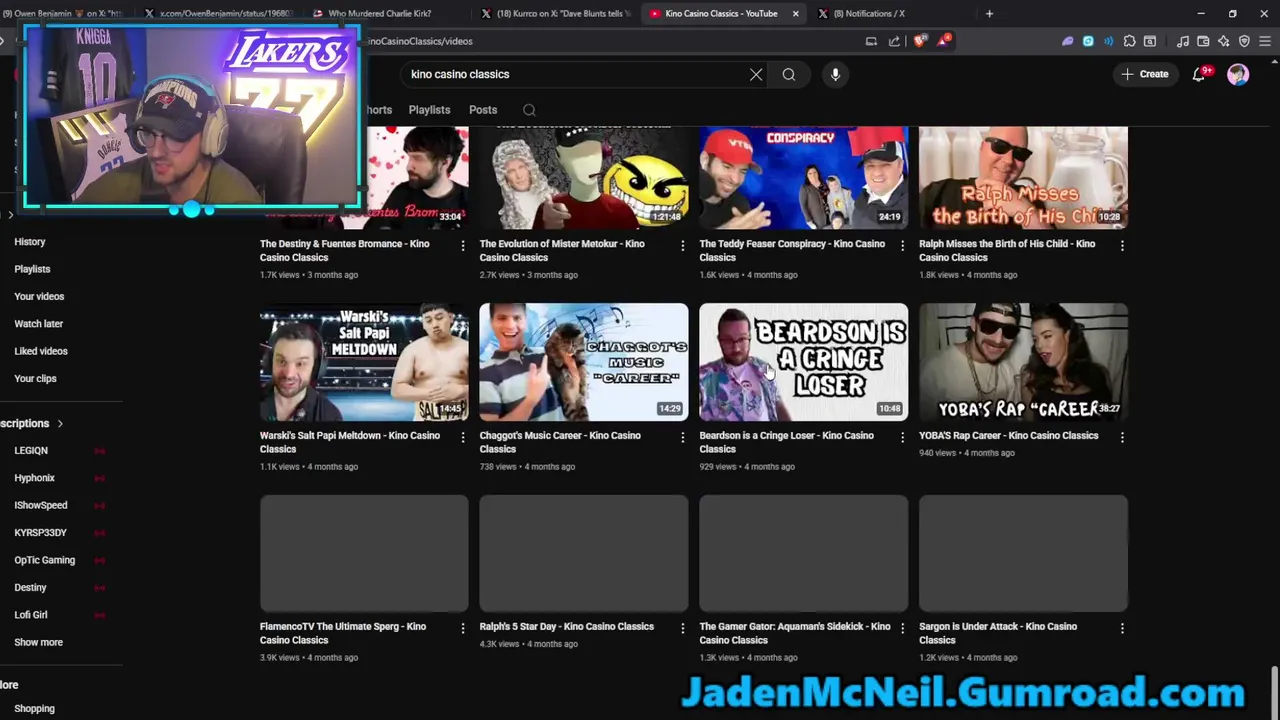Screen dimensions: 1280x720
Task: Open options for Beardson is a Cringe Loser
Action: (902, 437)
